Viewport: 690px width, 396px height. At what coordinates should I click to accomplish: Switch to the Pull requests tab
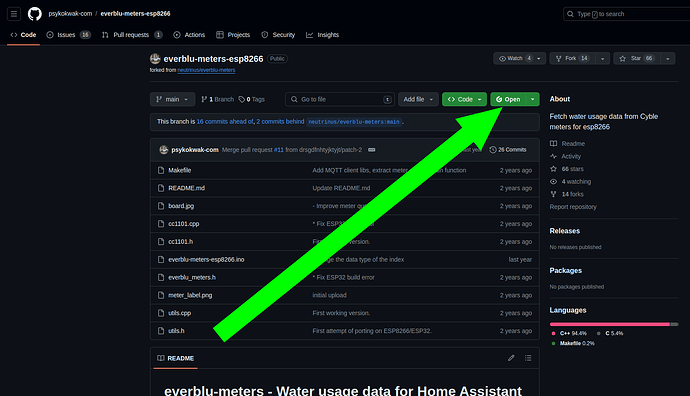(x=132, y=35)
